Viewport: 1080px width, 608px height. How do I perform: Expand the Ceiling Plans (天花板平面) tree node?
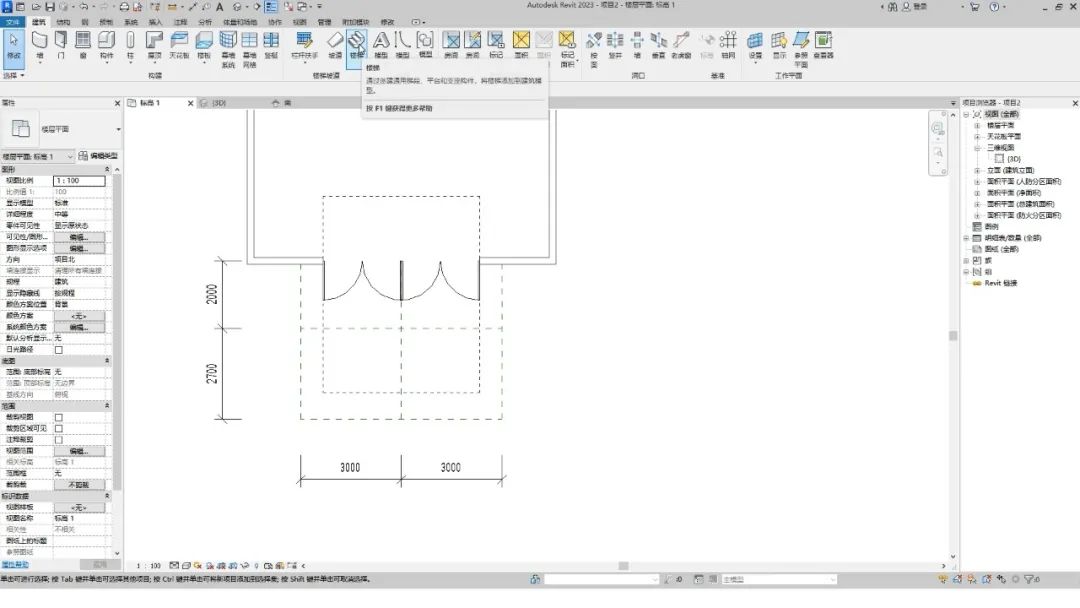pyautogui.click(x=977, y=137)
